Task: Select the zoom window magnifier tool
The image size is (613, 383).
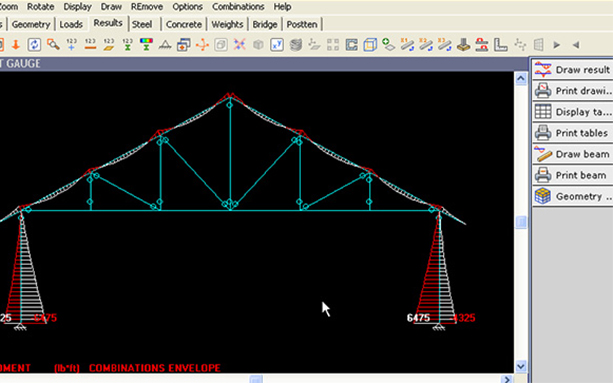Action: pos(53,45)
